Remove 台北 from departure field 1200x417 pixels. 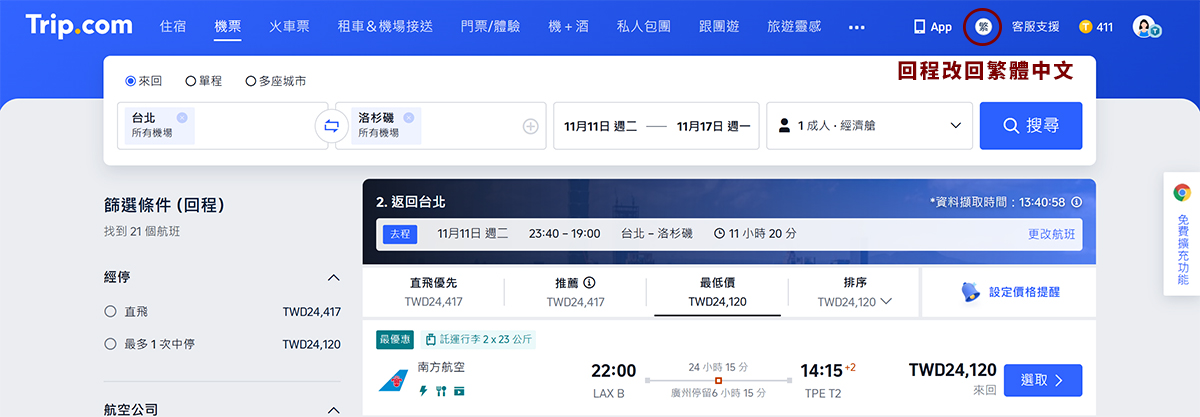click(x=182, y=117)
